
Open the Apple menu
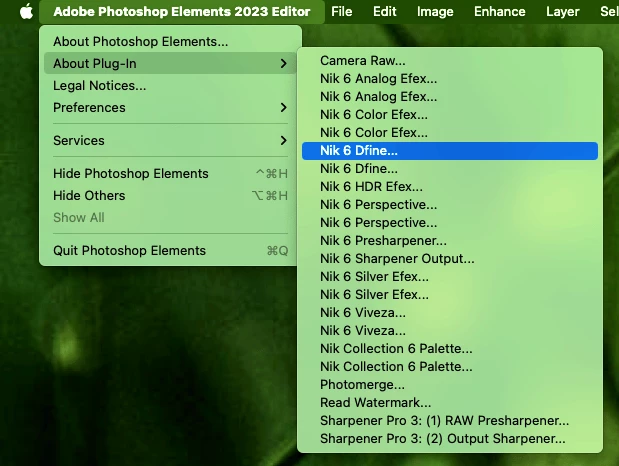26,11
